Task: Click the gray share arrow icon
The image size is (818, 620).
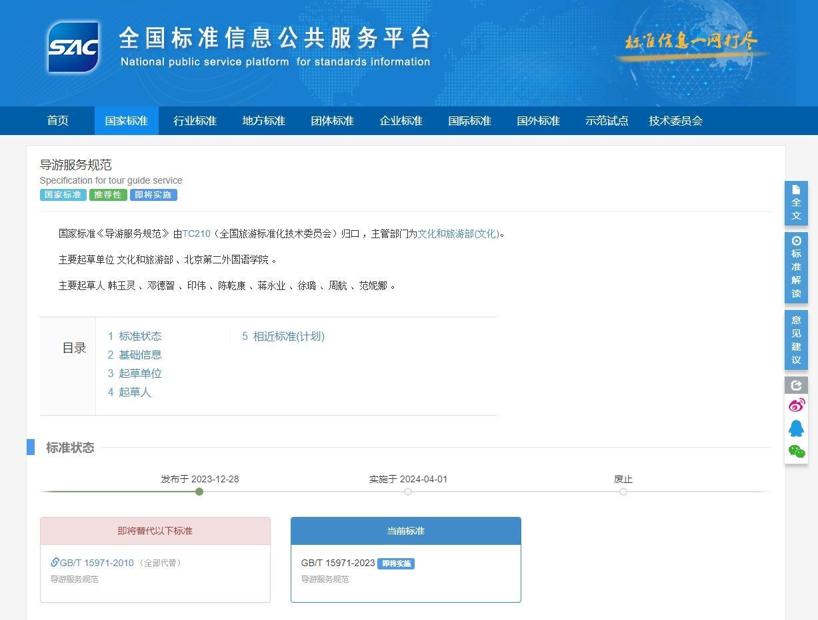Action: [796, 385]
